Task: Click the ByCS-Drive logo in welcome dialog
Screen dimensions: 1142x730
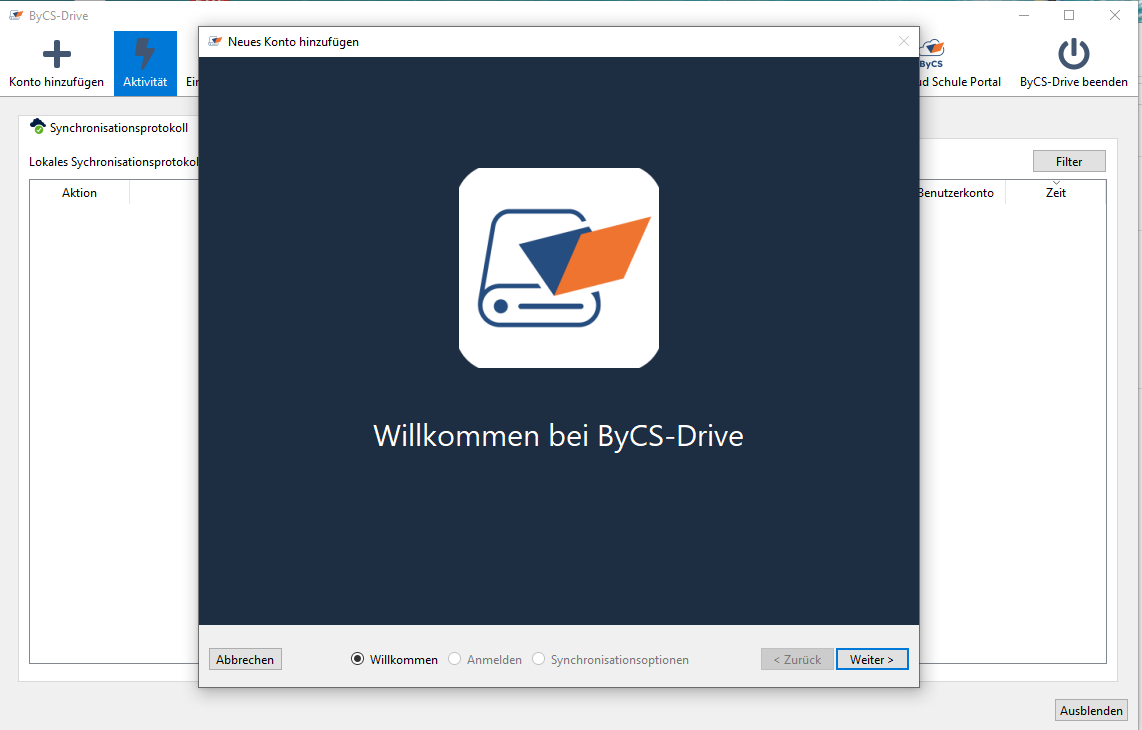Action: click(x=558, y=268)
